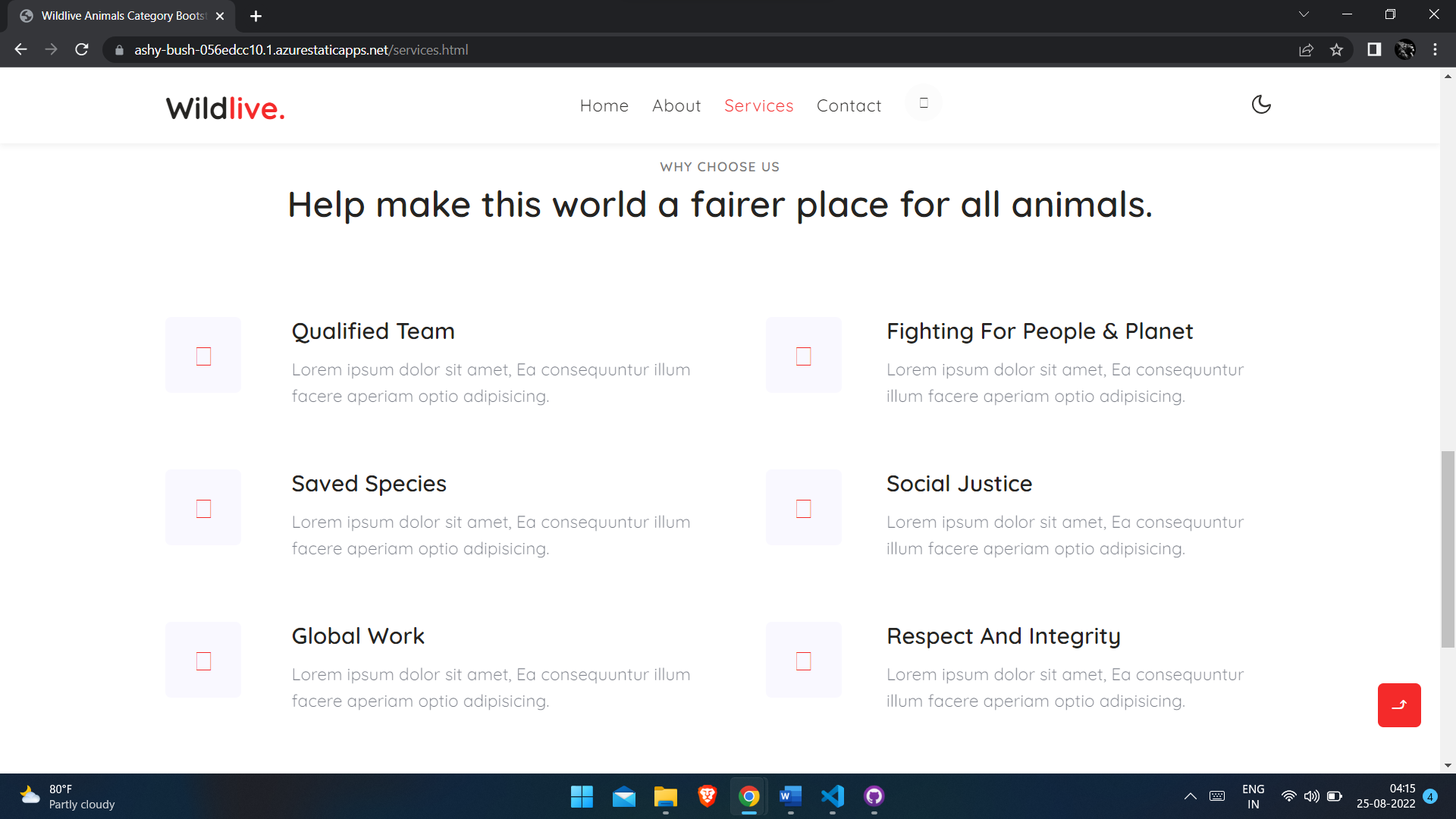Open the About menu item

click(x=676, y=105)
